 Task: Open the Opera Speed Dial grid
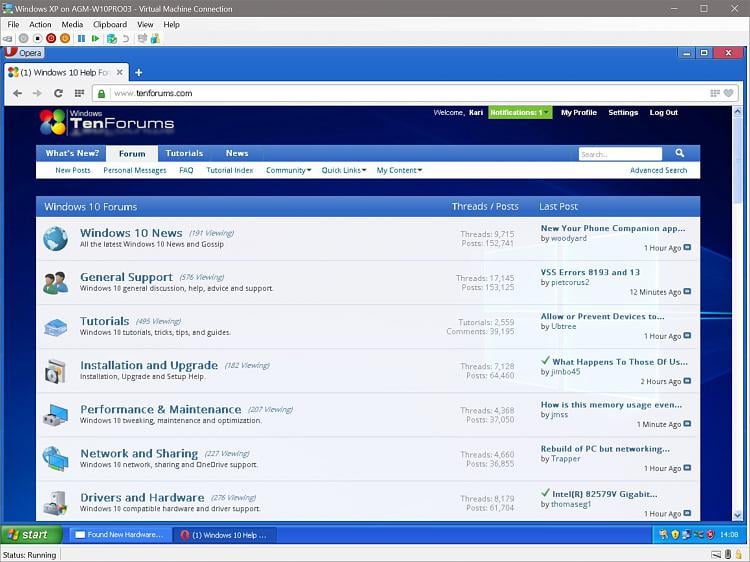pyautogui.click(x=79, y=93)
